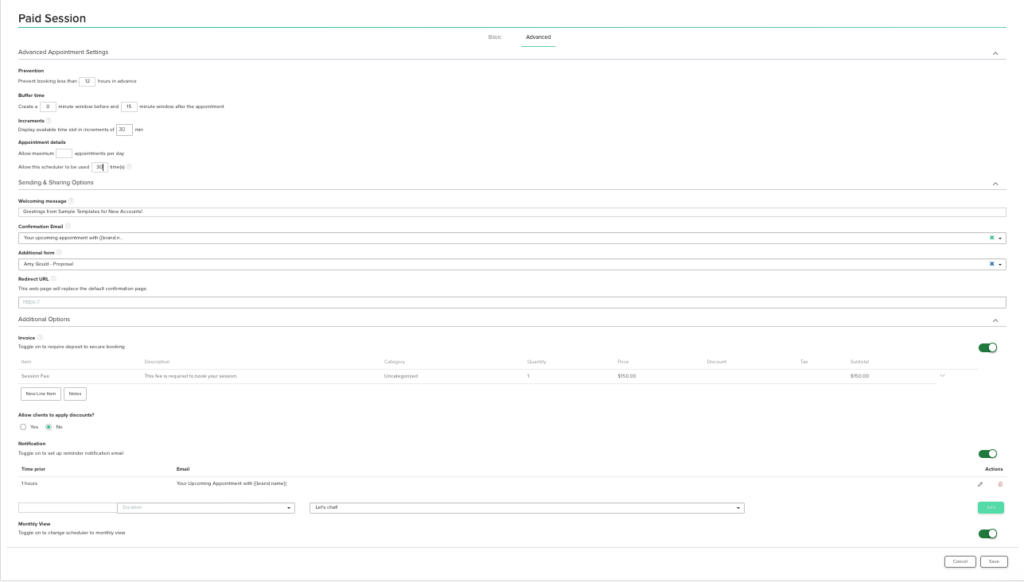Image resolution: width=1024 pixels, height=582 pixels.
Task: Click the help icon next to Increments
Action: pos(48,120)
